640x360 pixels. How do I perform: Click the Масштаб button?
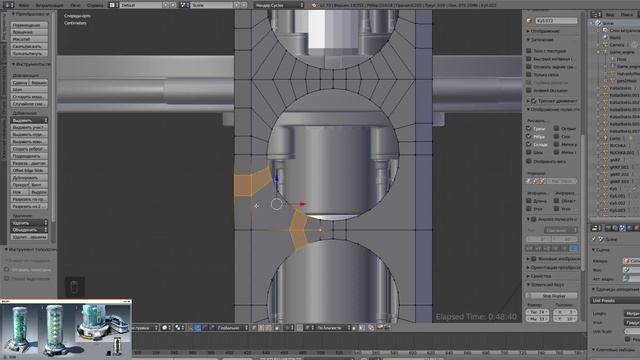29,39
